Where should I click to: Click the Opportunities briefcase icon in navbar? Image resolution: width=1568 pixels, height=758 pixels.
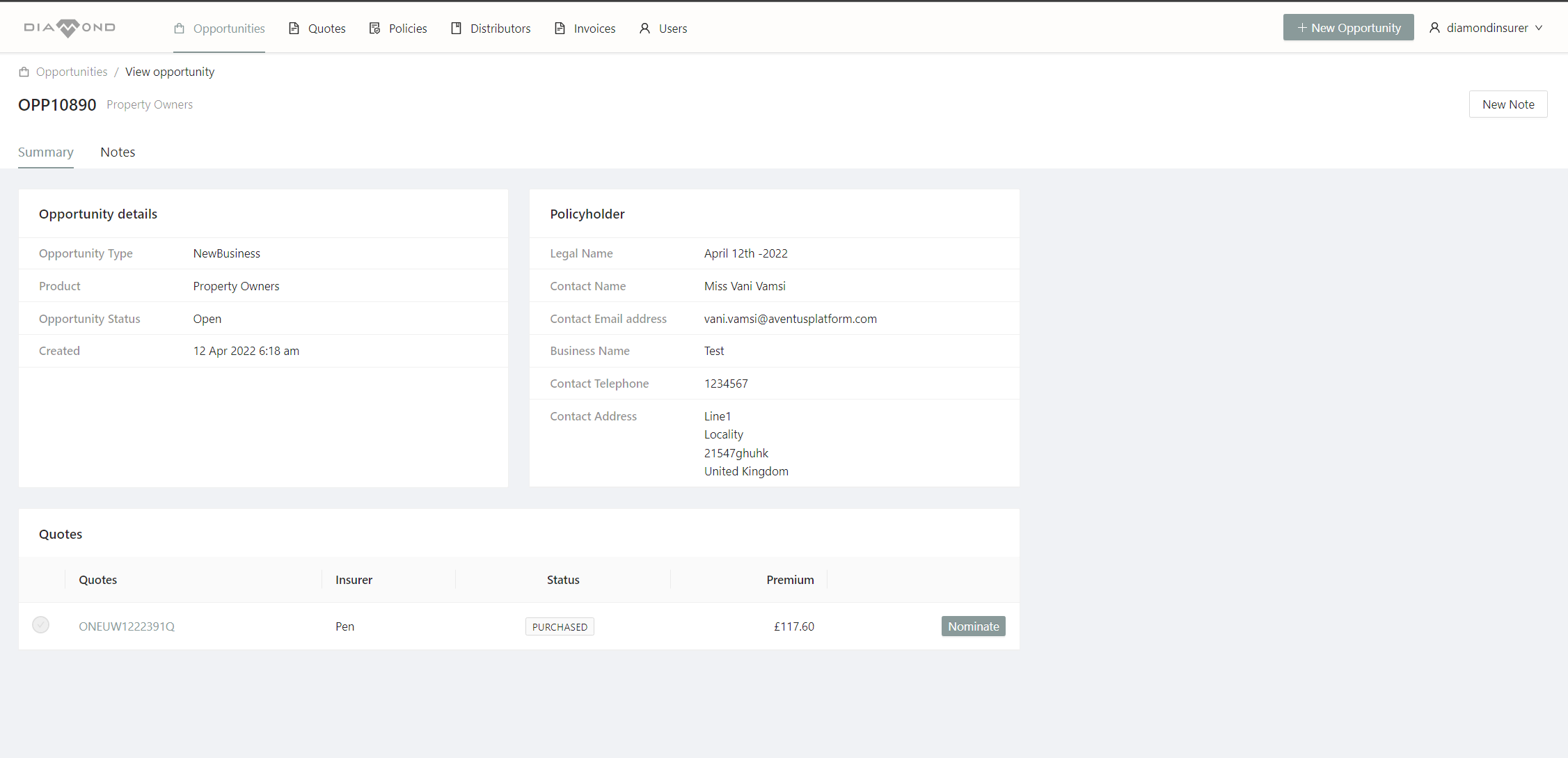(180, 29)
